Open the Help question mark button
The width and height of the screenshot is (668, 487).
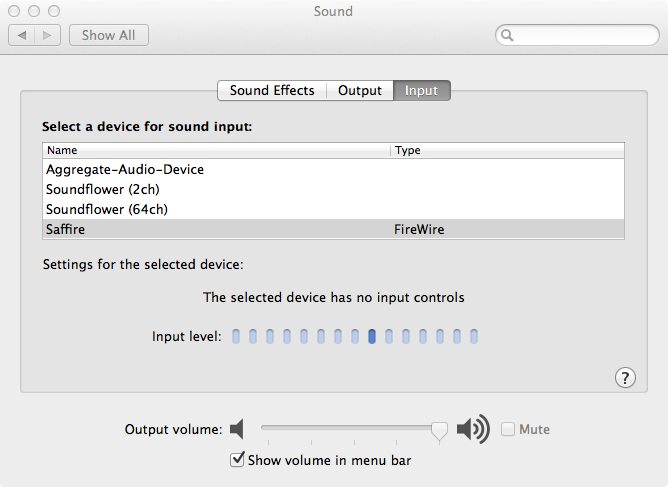click(625, 377)
